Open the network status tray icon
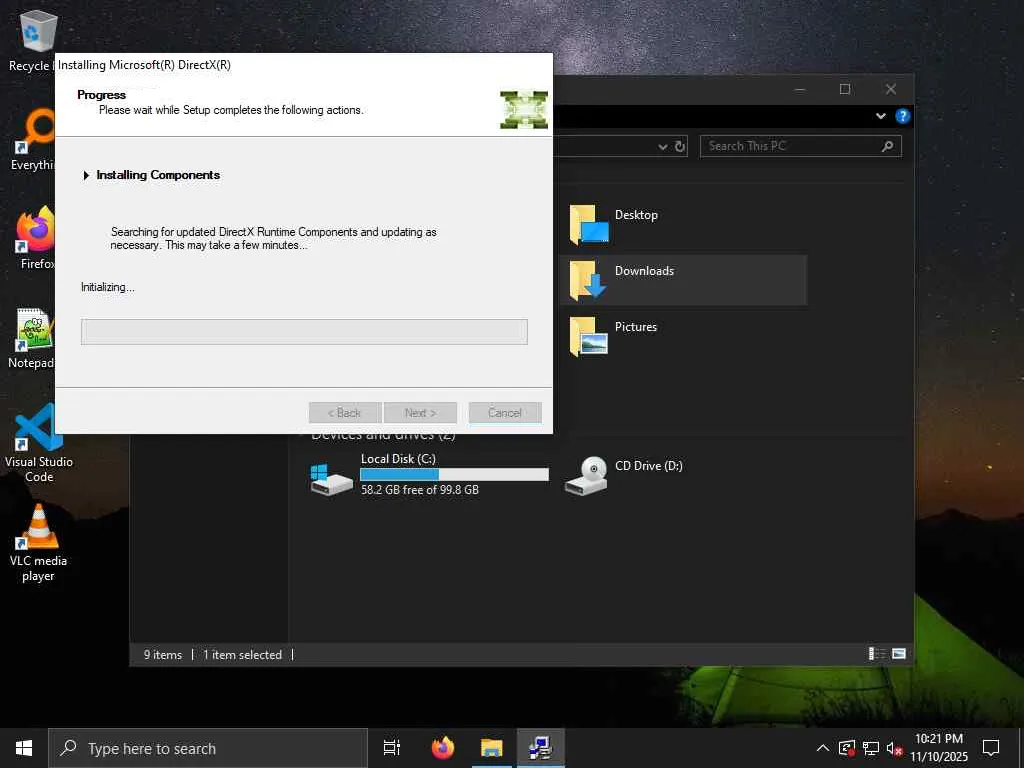The height and width of the screenshot is (768, 1024). point(871,748)
